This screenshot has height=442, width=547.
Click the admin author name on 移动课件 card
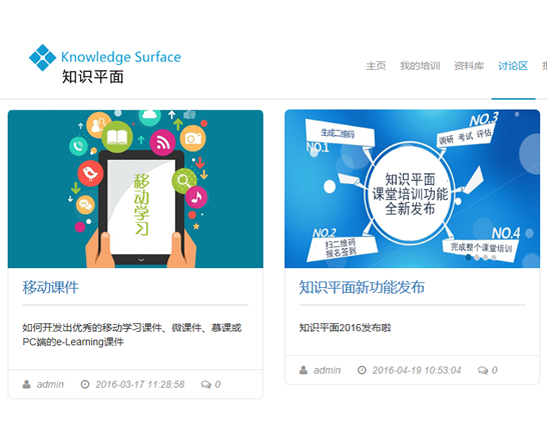pyautogui.click(x=50, y=384)
